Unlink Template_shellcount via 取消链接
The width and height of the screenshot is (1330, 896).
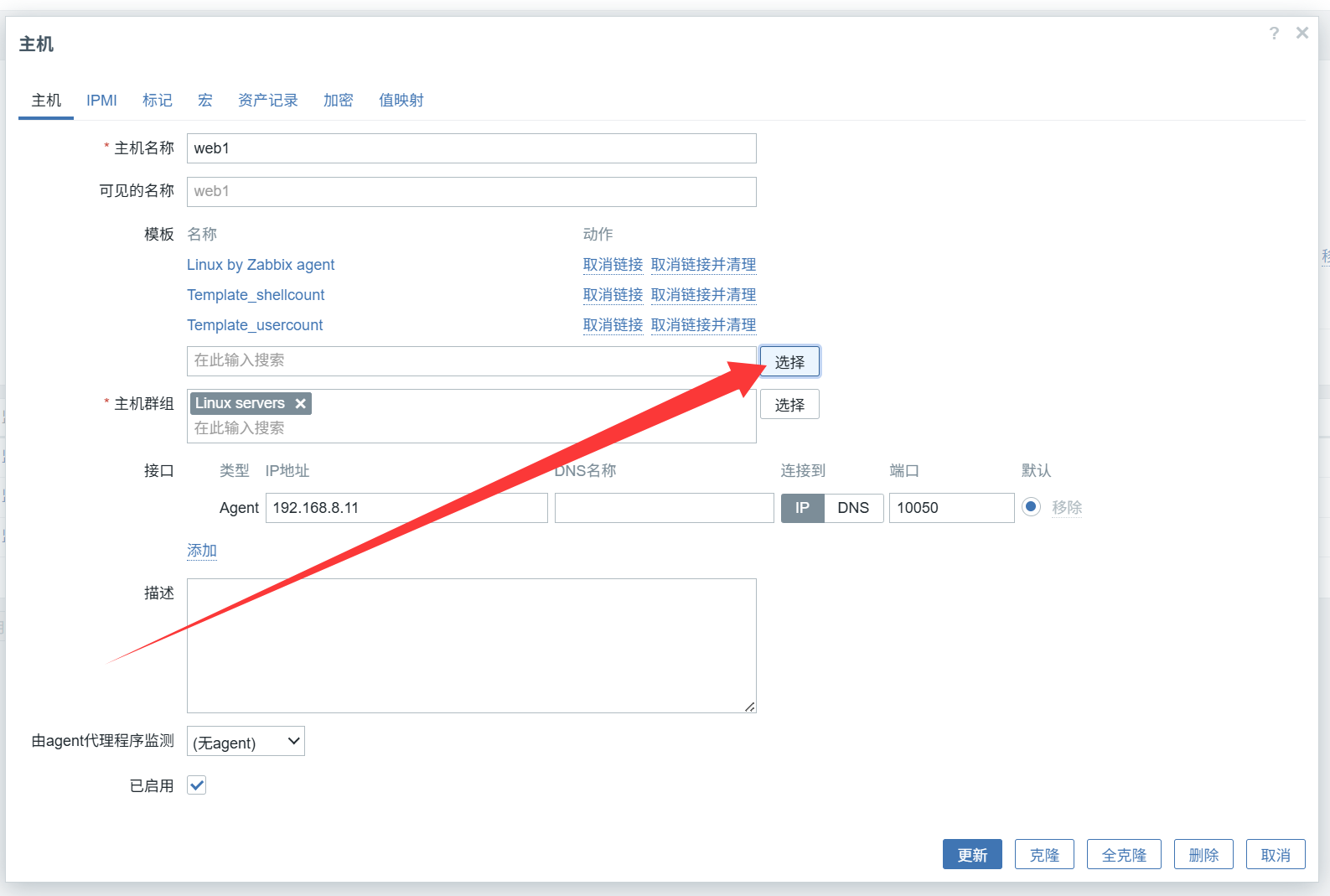tap(613, 295)
